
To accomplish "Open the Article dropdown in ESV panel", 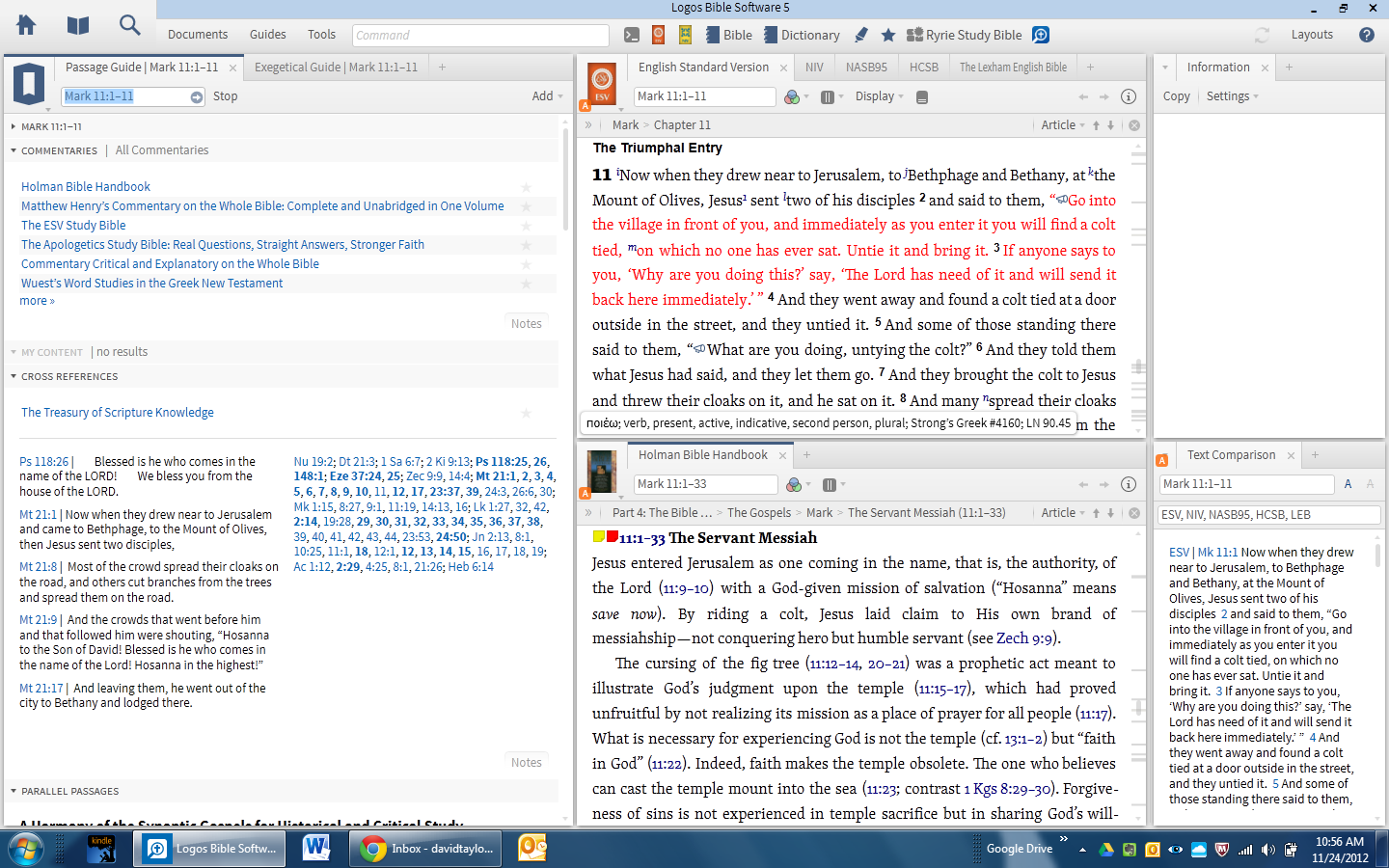I will coord(1063,125).
